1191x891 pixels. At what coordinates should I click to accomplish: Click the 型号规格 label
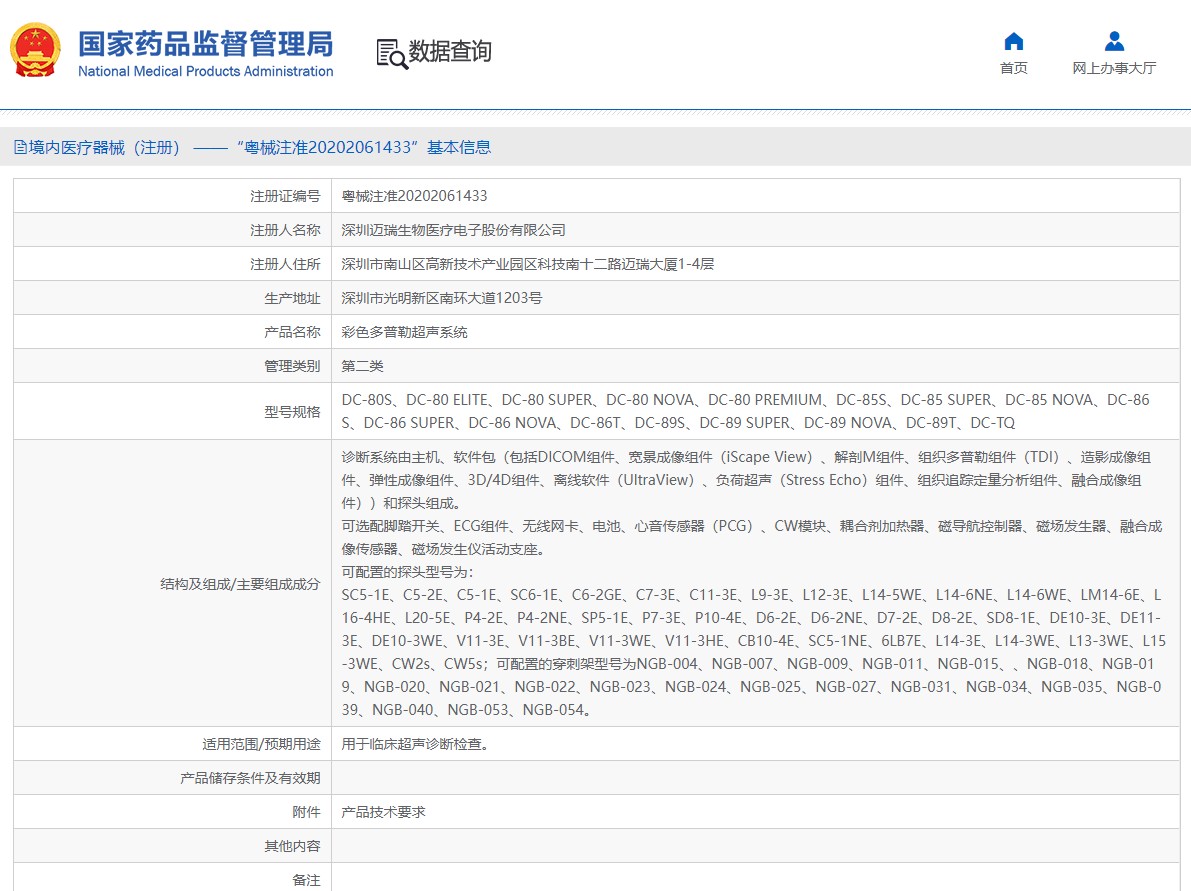pos(292,412)
